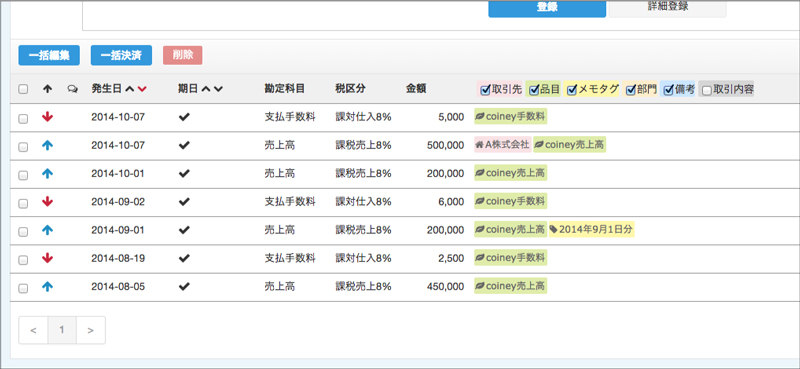This screenshot has width=800, height=369.
Task: Click the blue 登録 button
Action: click(547, 8)
